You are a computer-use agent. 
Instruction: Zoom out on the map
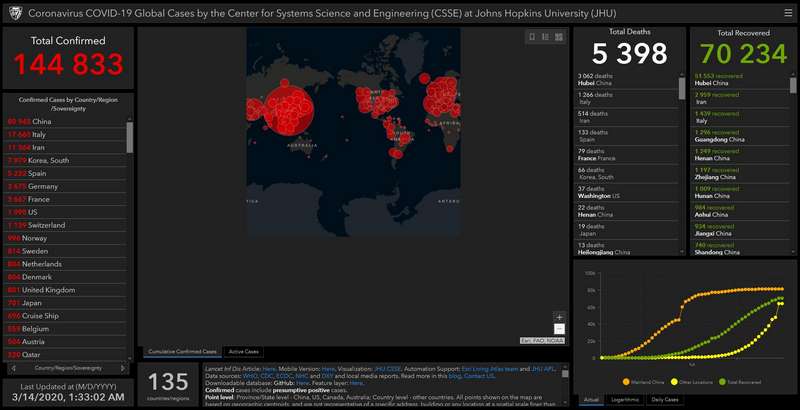[559, 329]
